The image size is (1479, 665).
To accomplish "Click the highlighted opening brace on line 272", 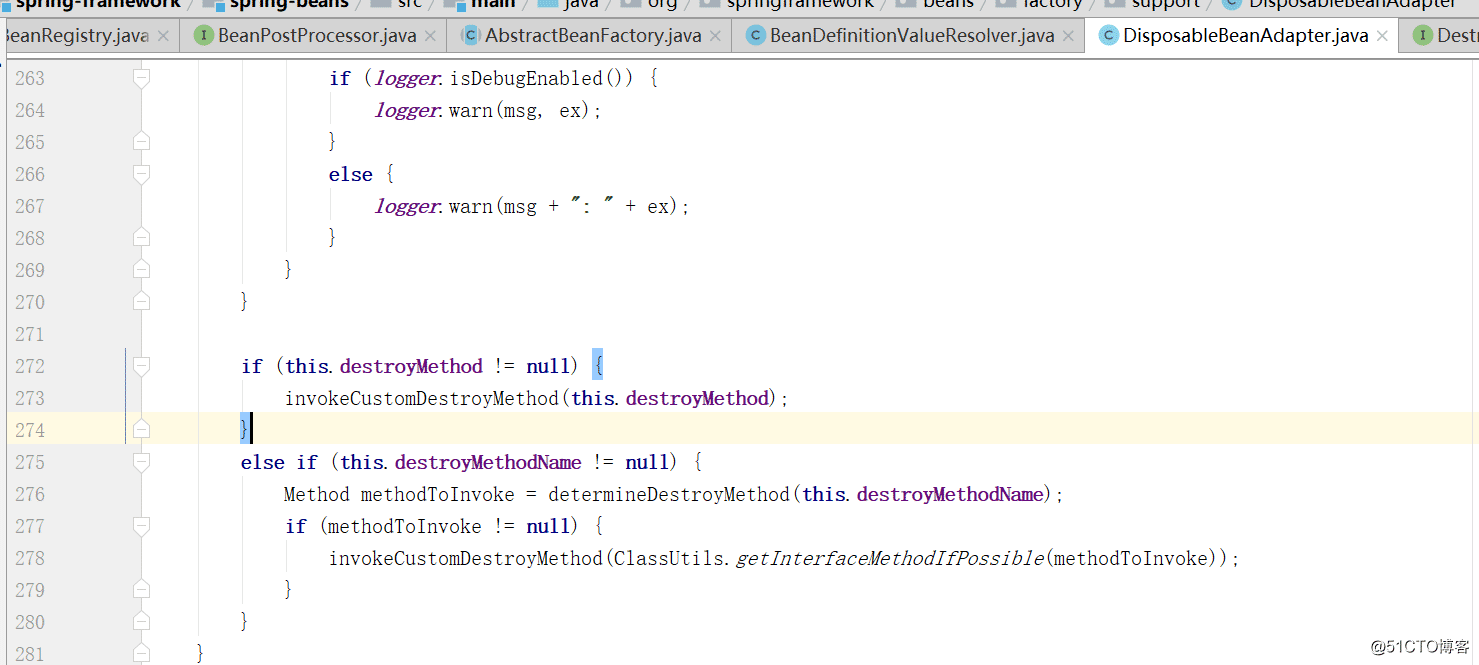I will 598,366.
